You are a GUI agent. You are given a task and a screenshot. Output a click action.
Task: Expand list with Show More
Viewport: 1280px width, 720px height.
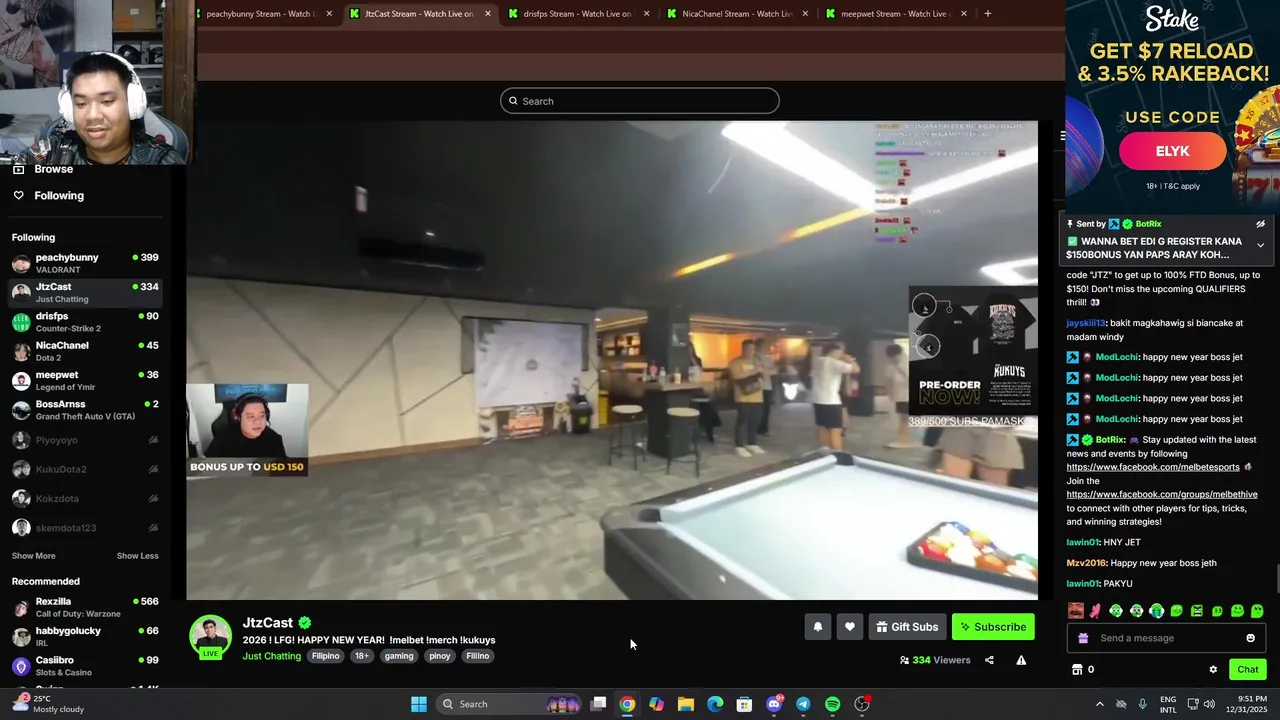33,556
